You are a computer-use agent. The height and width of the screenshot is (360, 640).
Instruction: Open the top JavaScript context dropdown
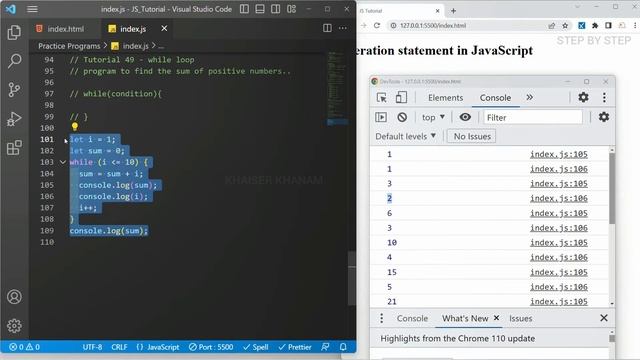pyautogui.click(x=433, y=117)
